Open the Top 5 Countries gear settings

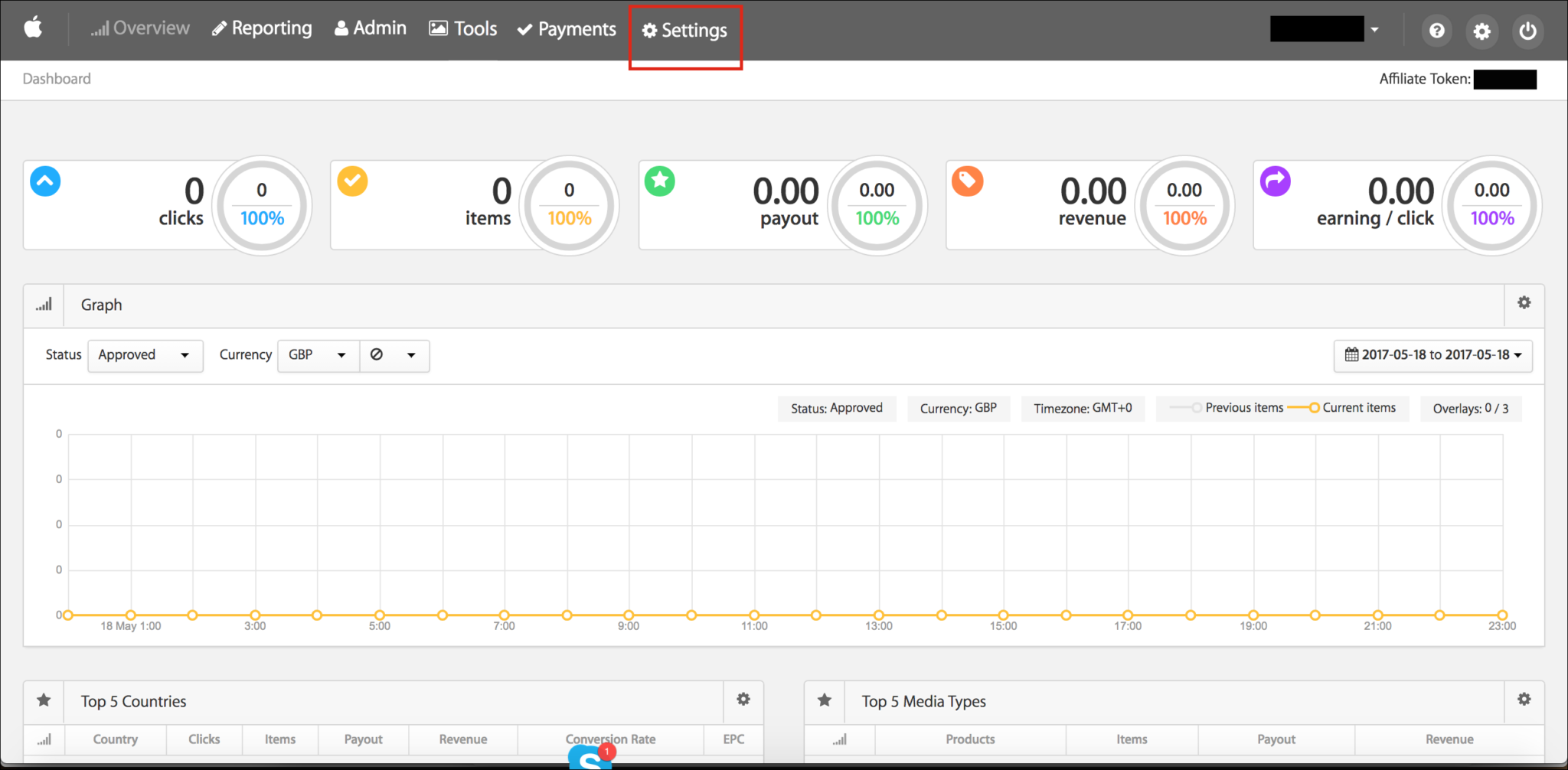tap(743, 700)
